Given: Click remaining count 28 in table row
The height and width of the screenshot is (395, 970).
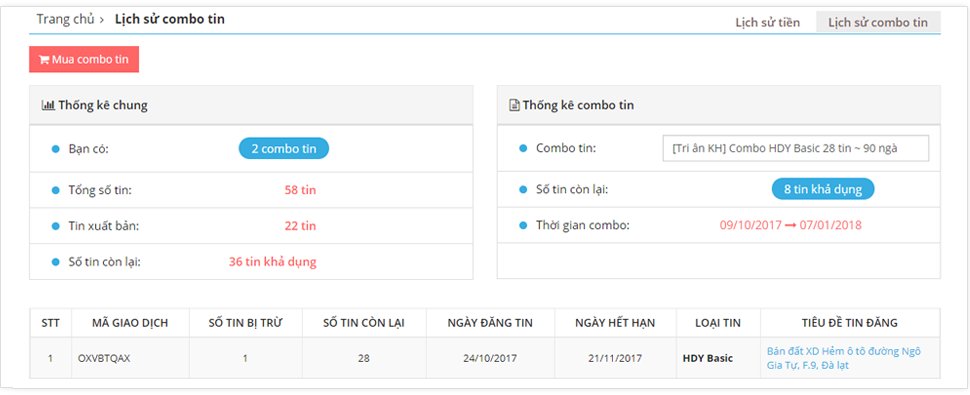Looking at the screenshot, I should (364, 358).
